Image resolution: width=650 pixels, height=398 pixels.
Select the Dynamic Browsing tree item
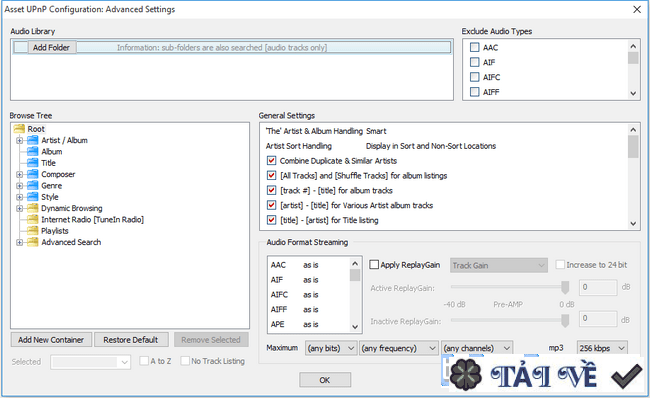[72, 208]
